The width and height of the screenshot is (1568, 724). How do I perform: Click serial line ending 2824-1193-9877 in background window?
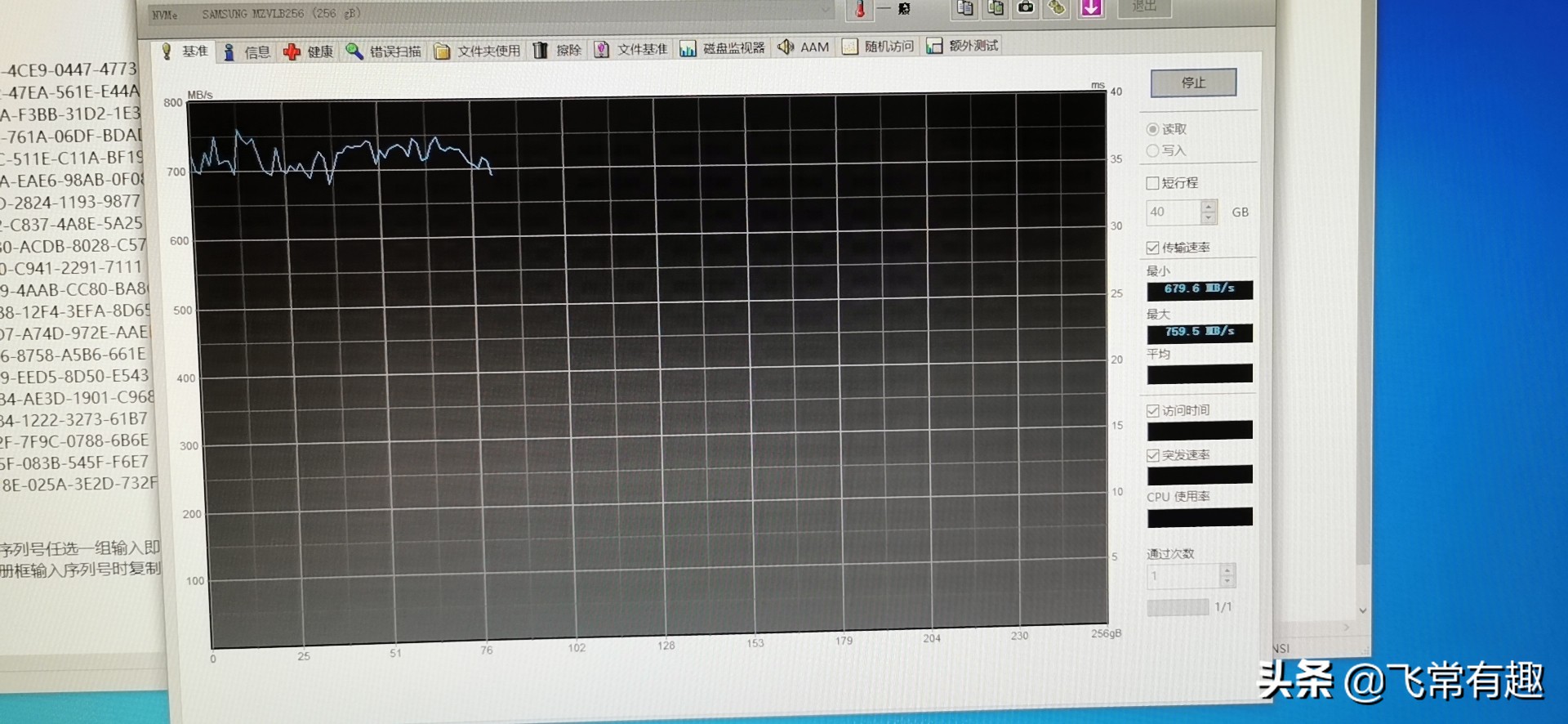(70, 202)
